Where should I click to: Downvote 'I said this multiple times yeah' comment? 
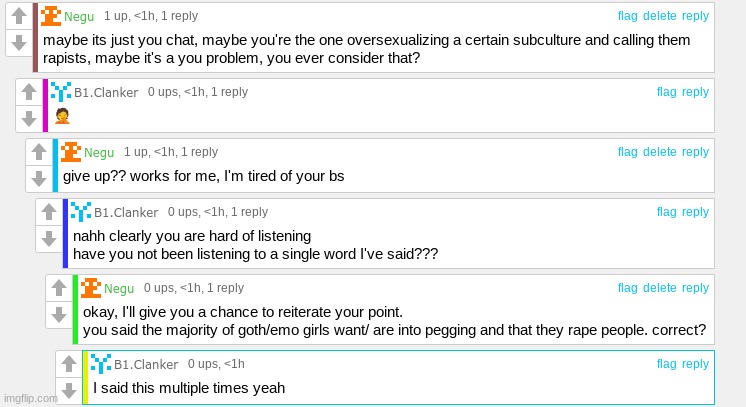(x=69, y=390)
